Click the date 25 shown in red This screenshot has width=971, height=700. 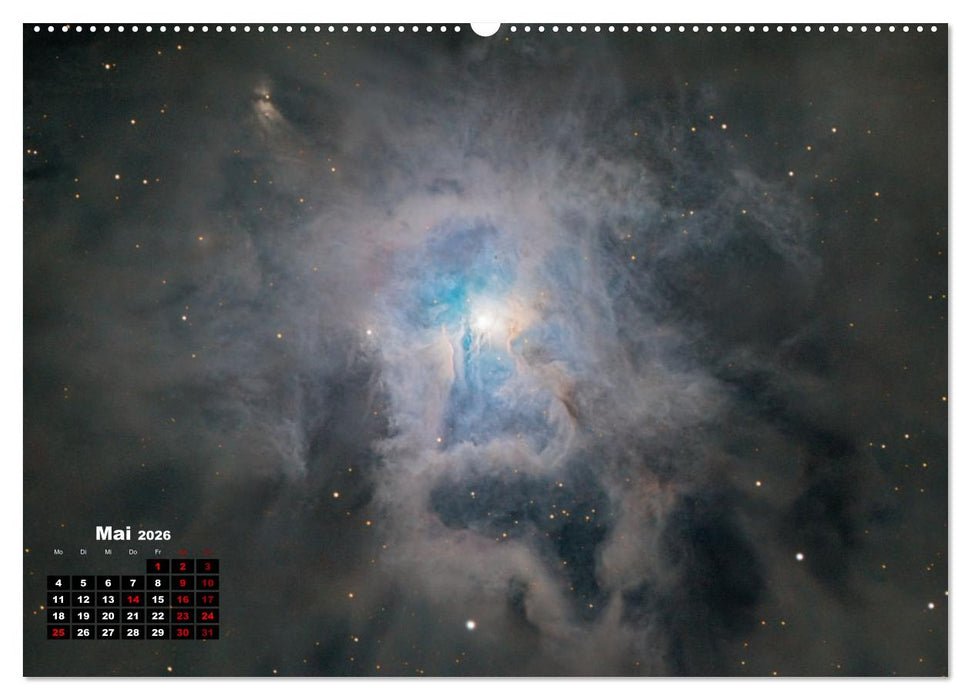click(59, 632)
